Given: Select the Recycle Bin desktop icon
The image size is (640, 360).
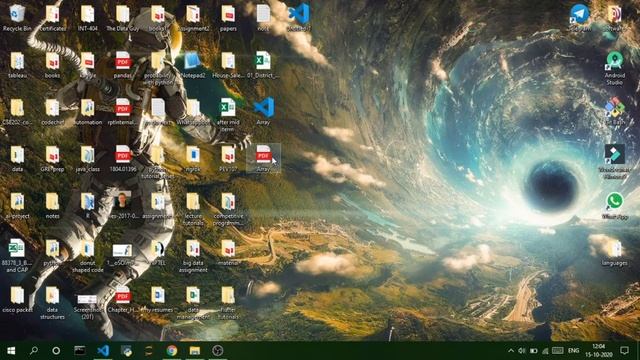Looking at the screenshot, I should pos(17,18).
